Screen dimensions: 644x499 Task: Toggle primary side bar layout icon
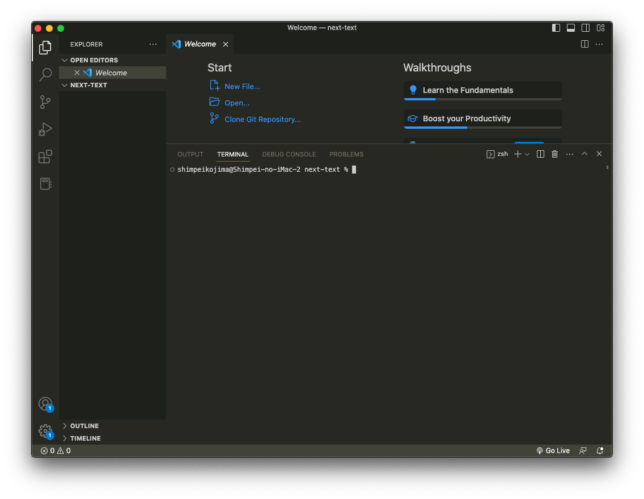(556, 28)
